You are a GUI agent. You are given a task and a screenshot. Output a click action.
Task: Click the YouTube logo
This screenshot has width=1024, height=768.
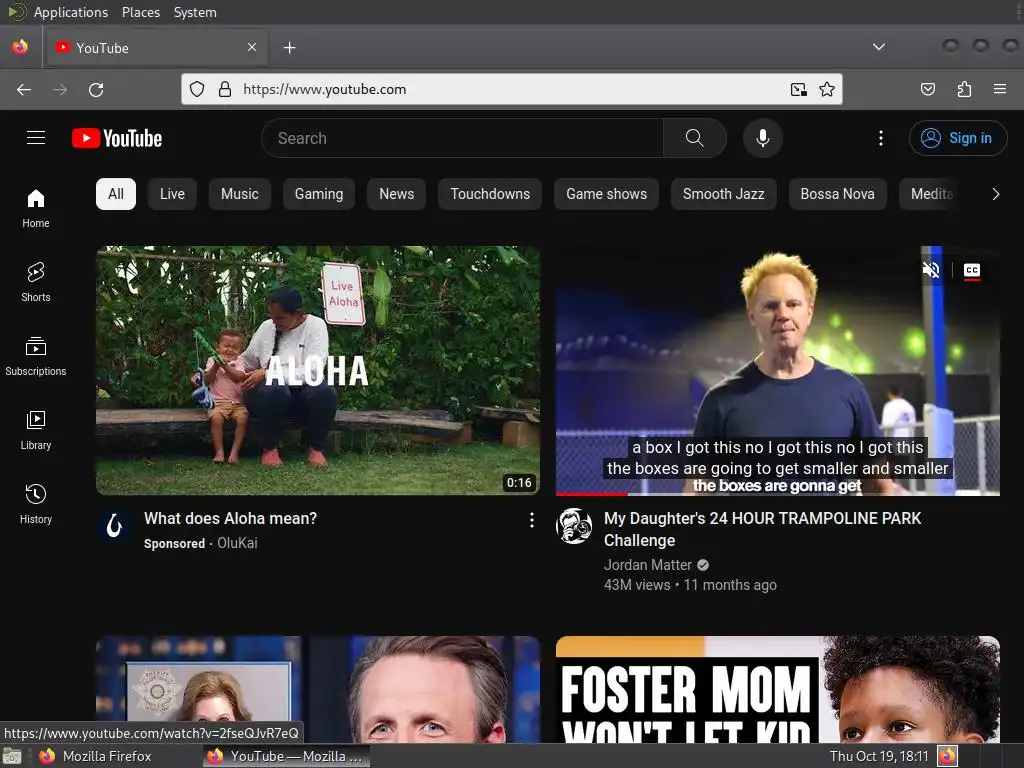(117, 138)
